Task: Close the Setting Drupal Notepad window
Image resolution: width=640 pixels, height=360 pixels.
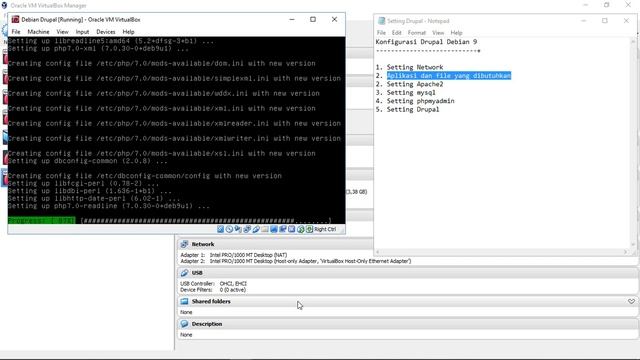Action: [x=626, y=20]
